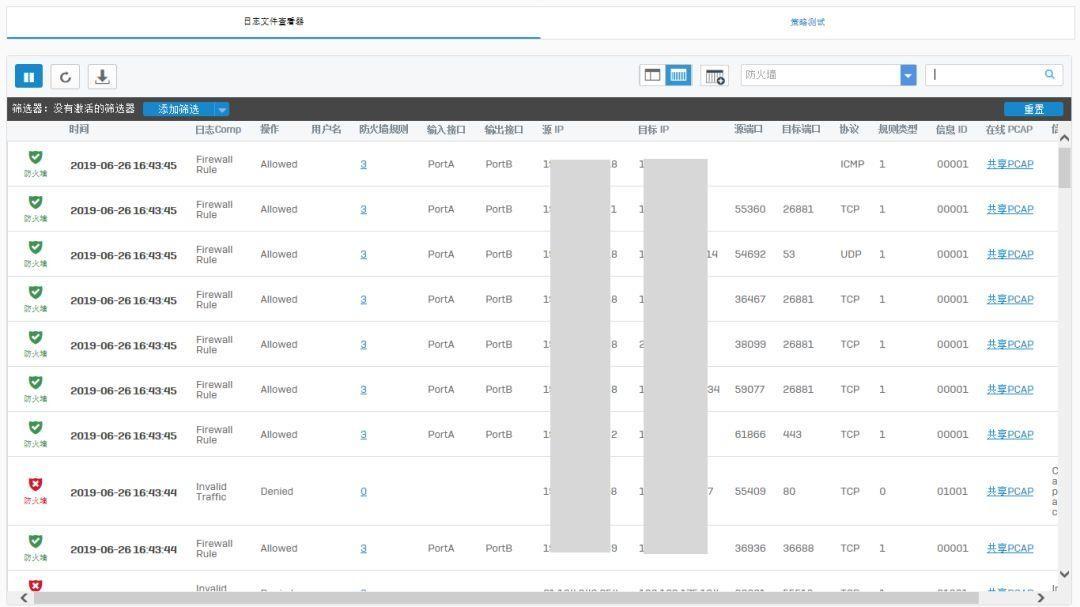The height and width of the screenshot is (607, 1080).
Task: Click the Denied action cell
Action: tap(277, 491)
